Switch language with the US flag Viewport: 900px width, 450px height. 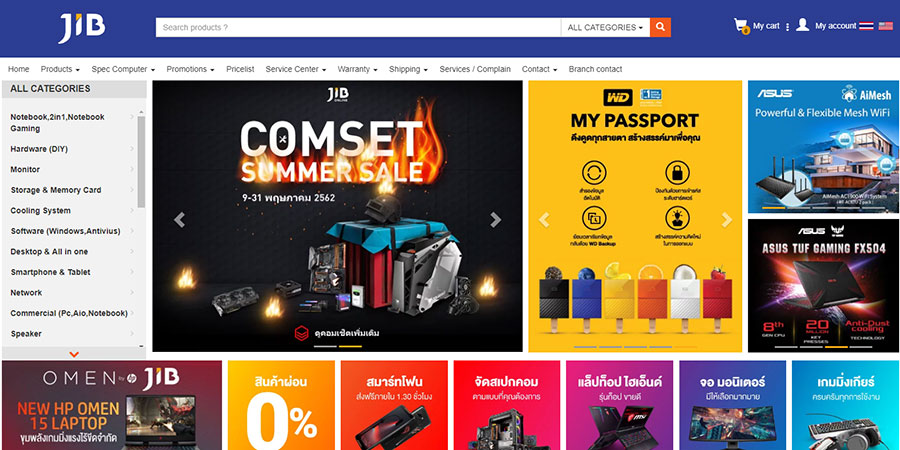tap(886, 26)
